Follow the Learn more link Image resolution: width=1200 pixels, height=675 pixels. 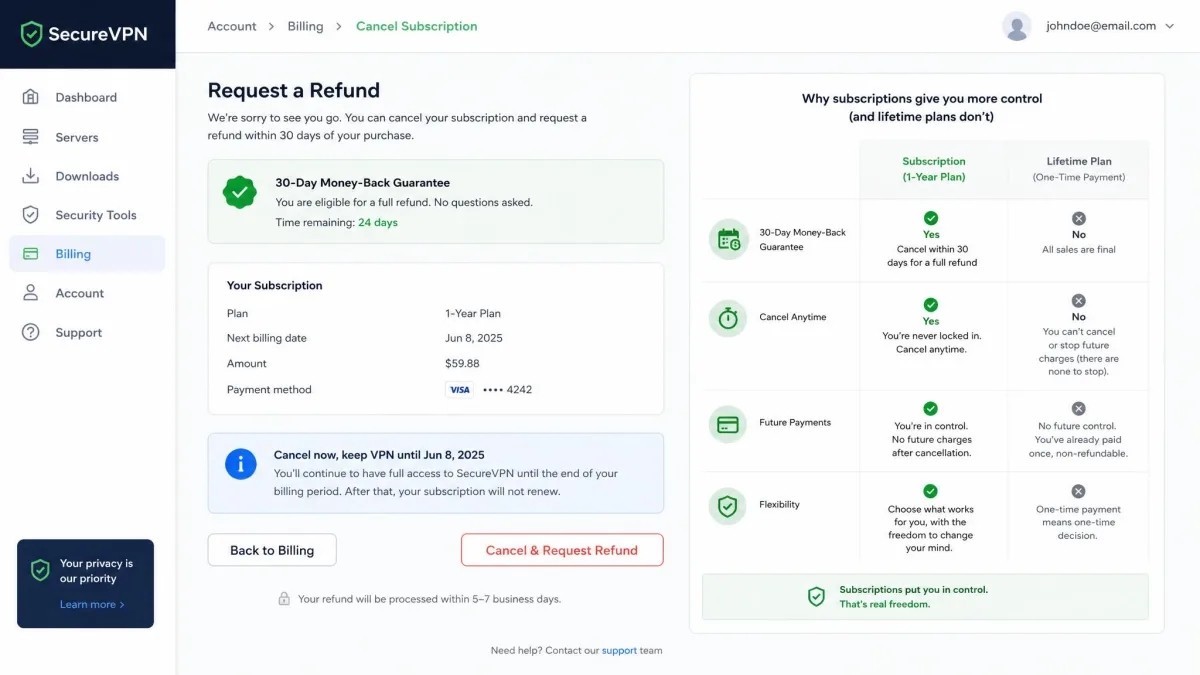click(92, 604)
